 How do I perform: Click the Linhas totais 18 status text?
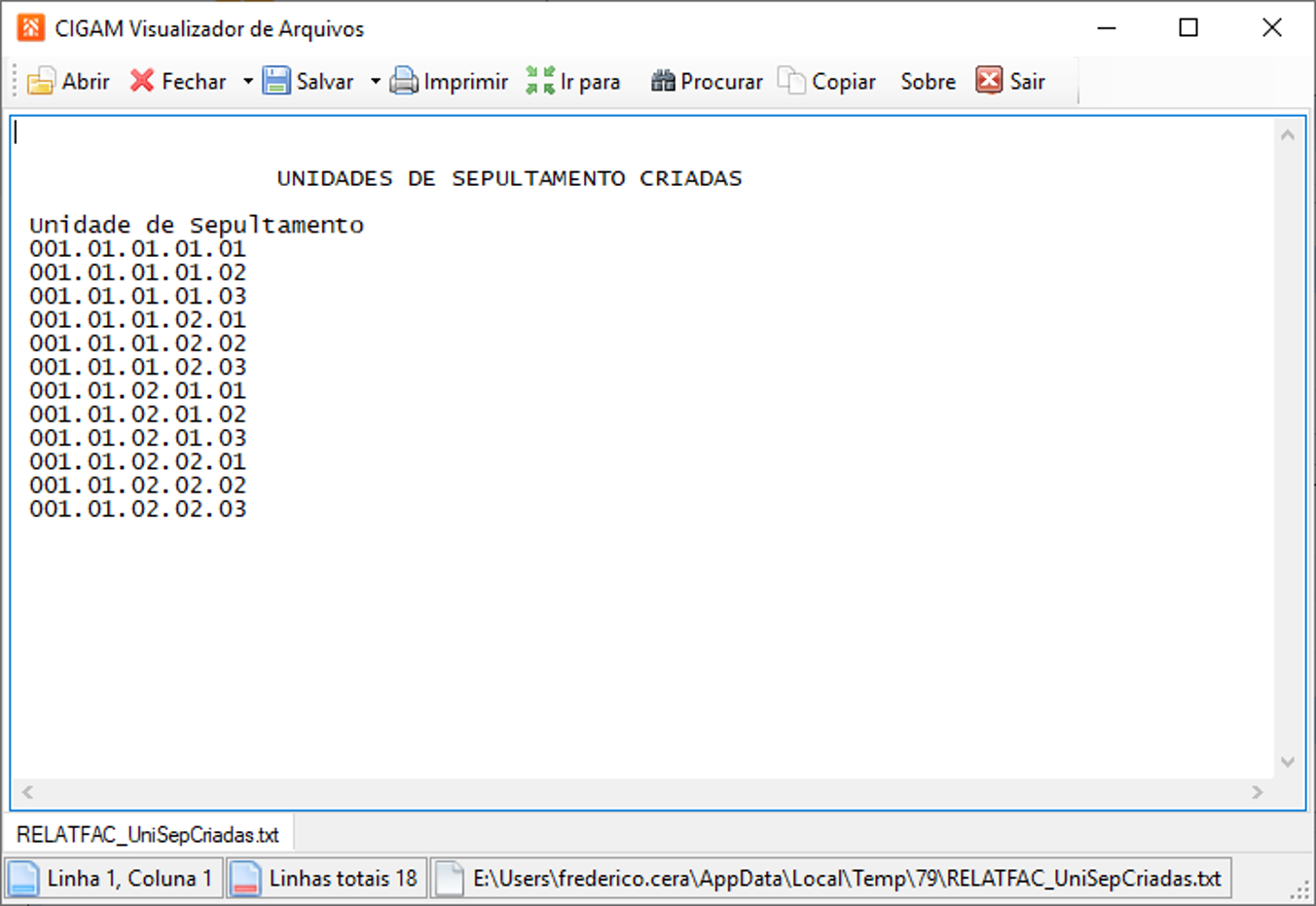click(344, 879)
